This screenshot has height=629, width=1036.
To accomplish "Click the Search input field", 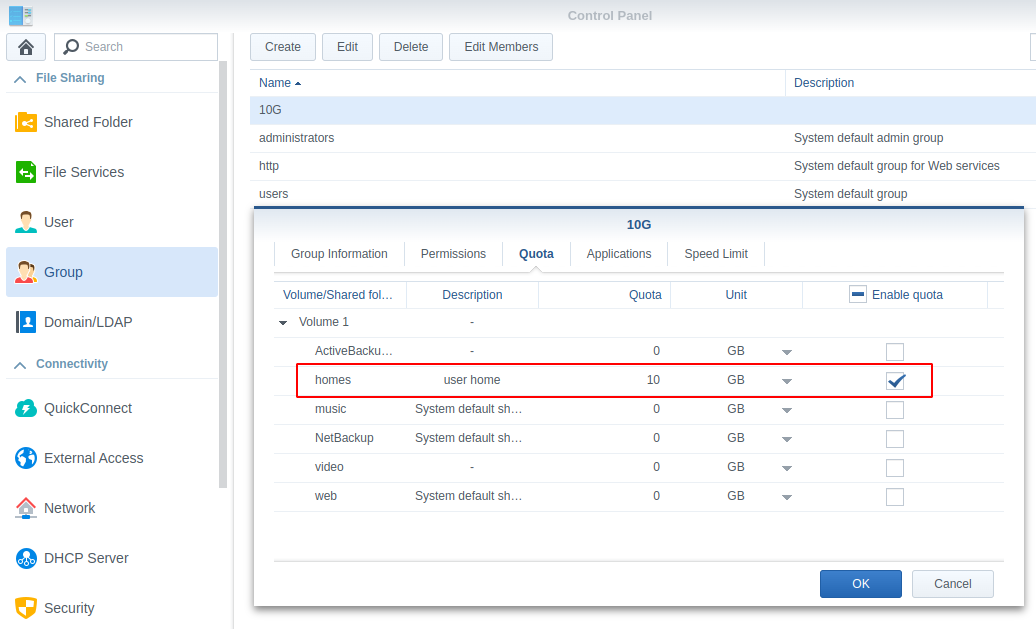I will (x=147, y=47).
